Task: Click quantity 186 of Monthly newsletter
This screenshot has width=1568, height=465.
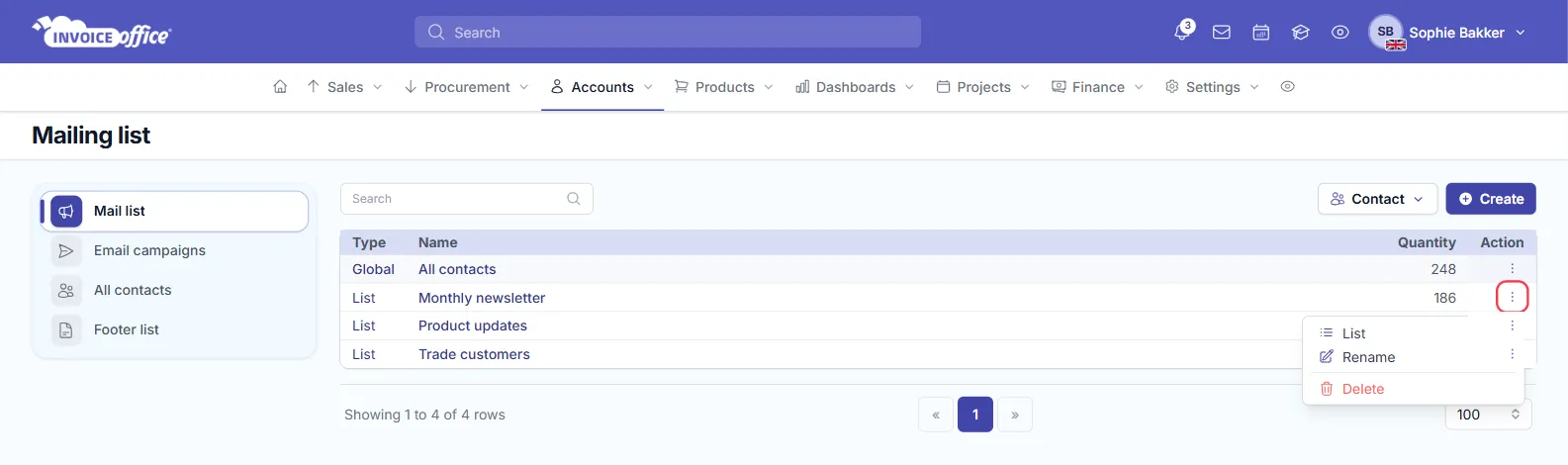Action: [1444, 298]
